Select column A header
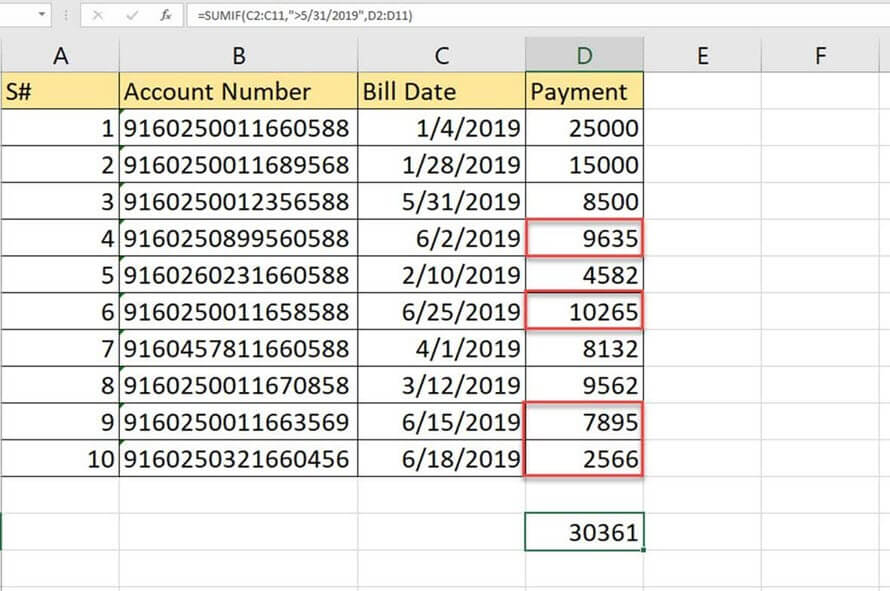Image resolution: width=890 pixels, height=591 pixels. 60,56
